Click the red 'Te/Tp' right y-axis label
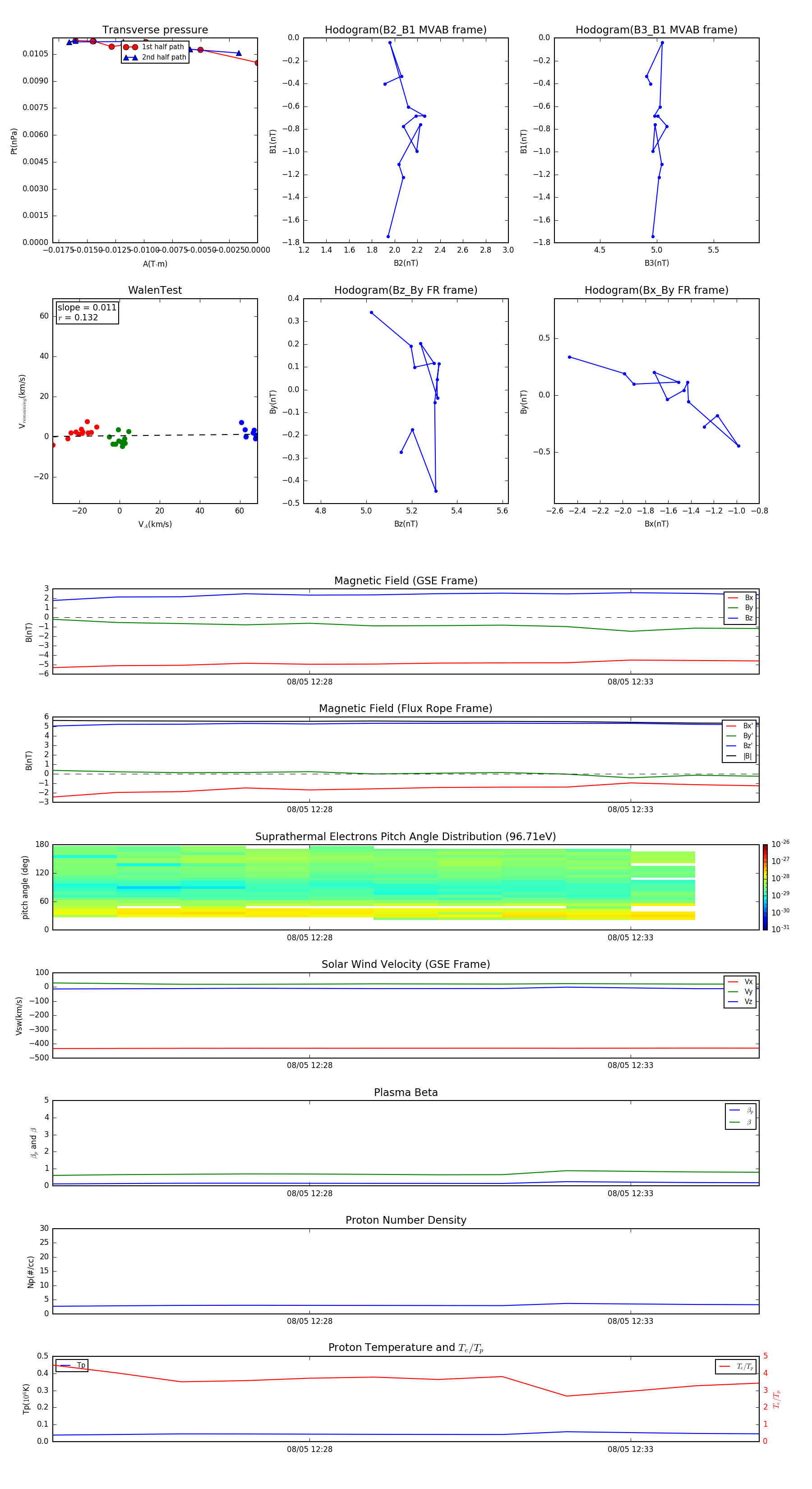The image size is (812, 1489). point(777,1399)
